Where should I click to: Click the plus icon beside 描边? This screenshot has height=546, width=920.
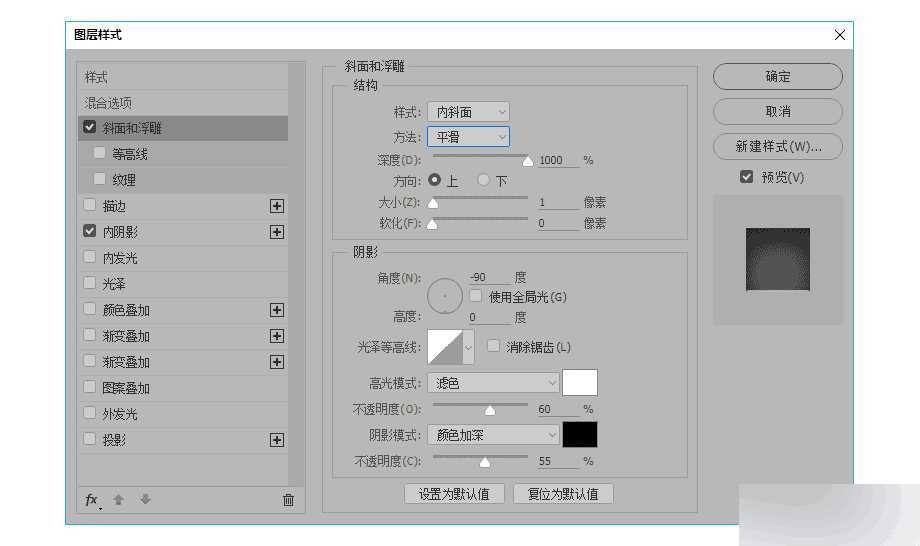point(277,206)
